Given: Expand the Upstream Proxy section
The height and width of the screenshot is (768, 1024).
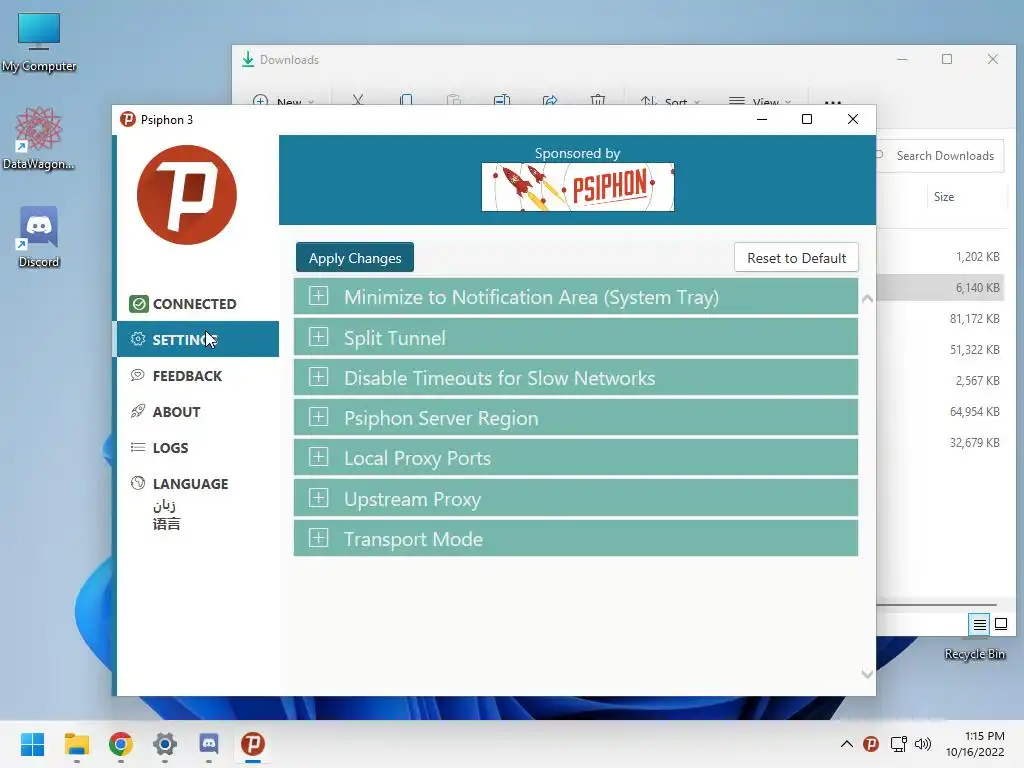Looking at the screenshot, I should 575,499.
